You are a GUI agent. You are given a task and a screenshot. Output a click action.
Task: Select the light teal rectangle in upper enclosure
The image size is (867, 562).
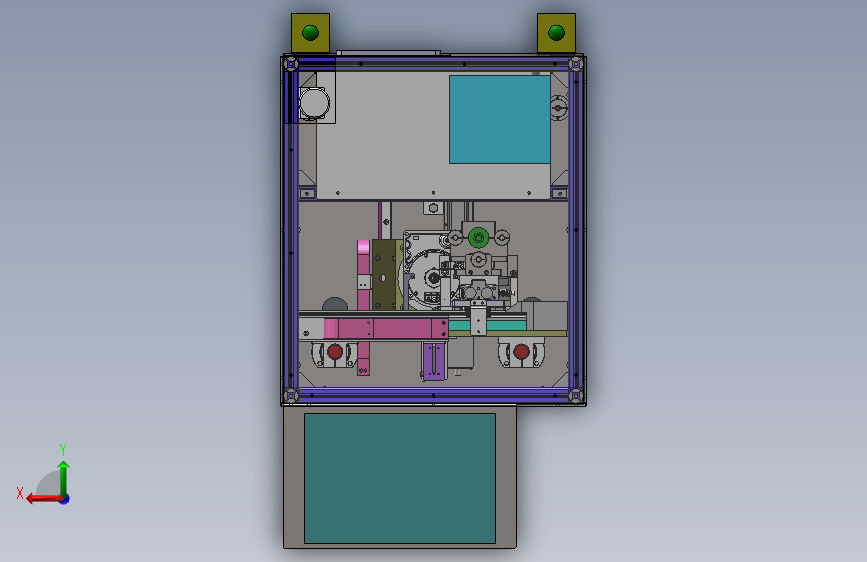(500, 119)
